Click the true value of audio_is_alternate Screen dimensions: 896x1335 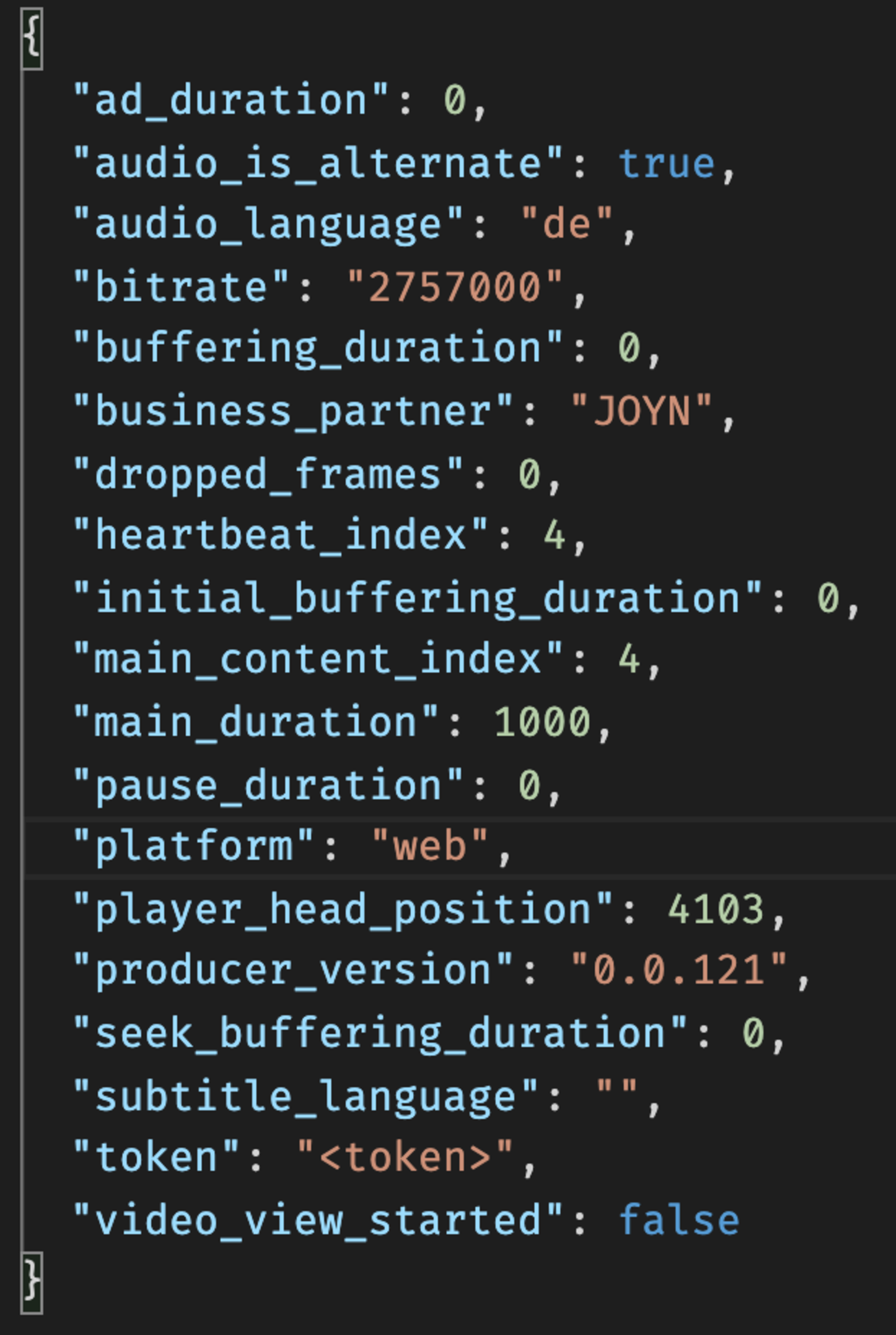(666, 164)
